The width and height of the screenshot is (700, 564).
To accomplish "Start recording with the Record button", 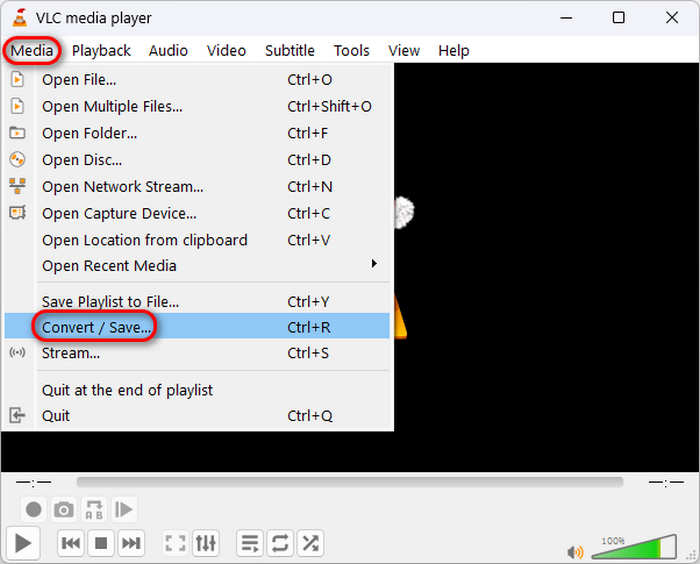I will point(33,509).
